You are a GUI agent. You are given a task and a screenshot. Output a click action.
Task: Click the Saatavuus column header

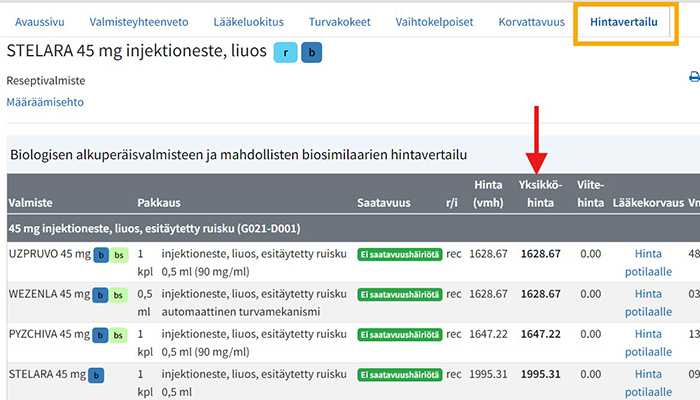point(383,203)
